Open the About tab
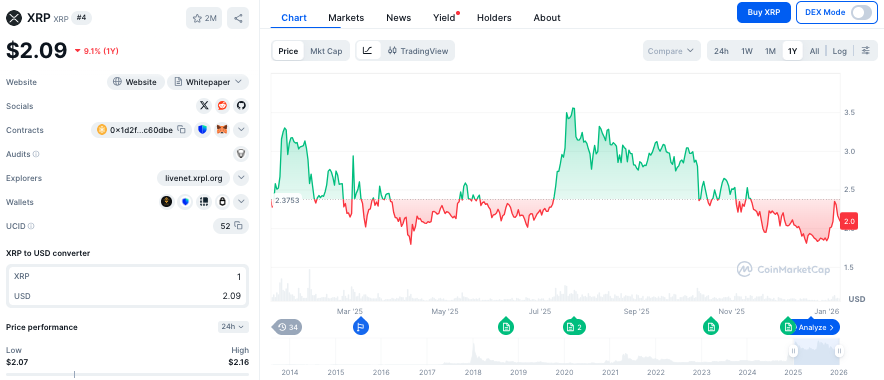Screen dimensions: 884x380 pyautogui.click(x=547, y=17)
